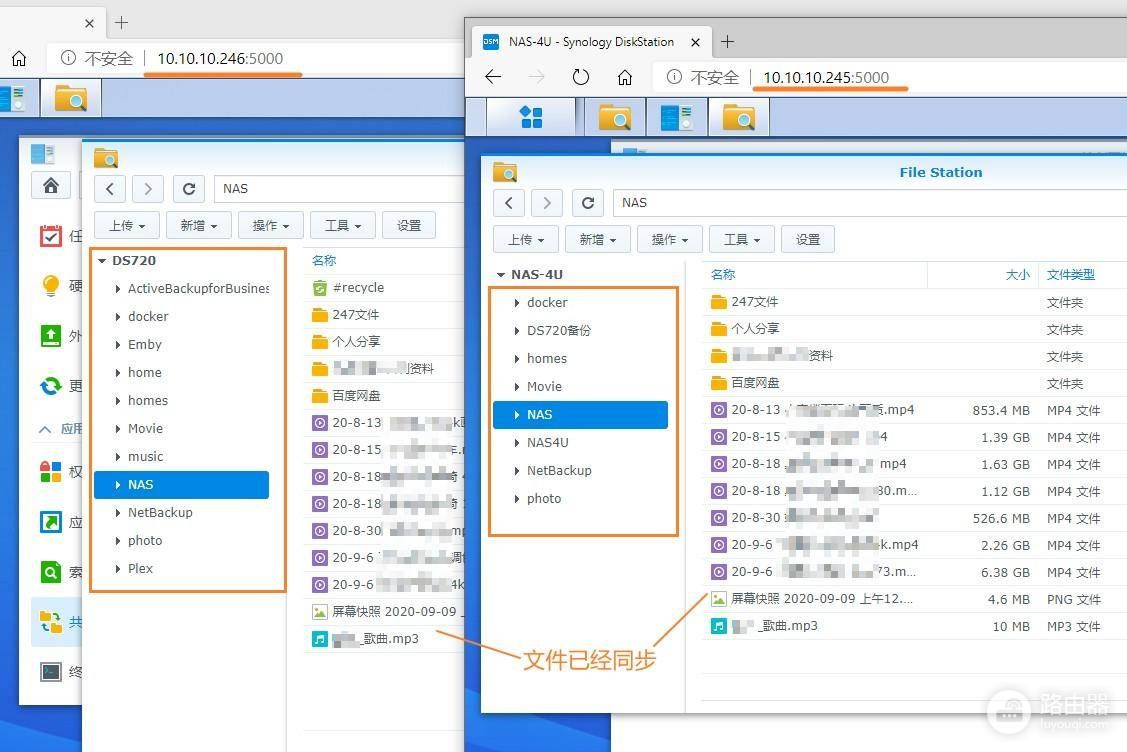
Task: Refresh the NAS-4U File Station folder
Action: 589,202
